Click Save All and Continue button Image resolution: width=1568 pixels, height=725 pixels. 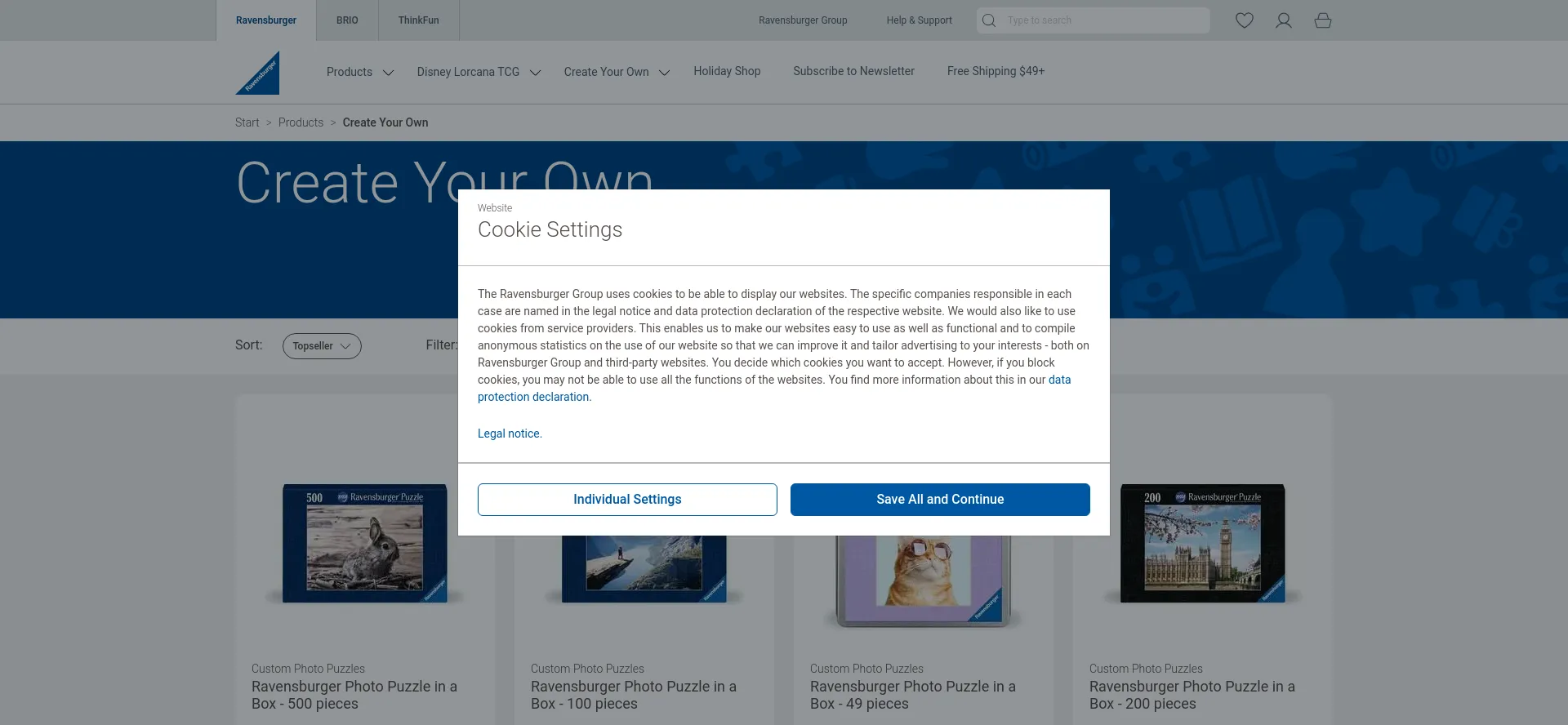pyautogui.click(x=940, y=500)
